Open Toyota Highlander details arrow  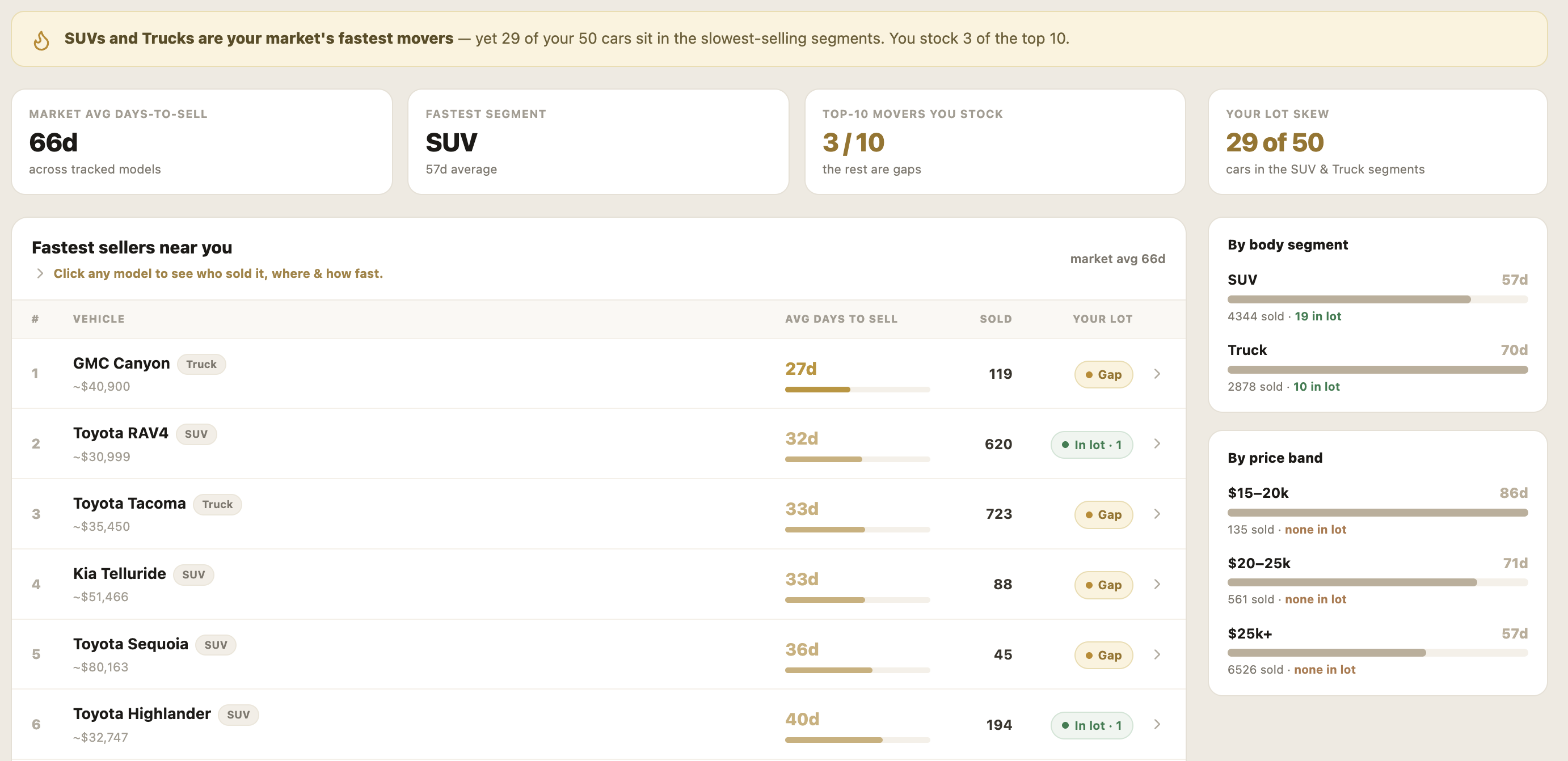1157,725
